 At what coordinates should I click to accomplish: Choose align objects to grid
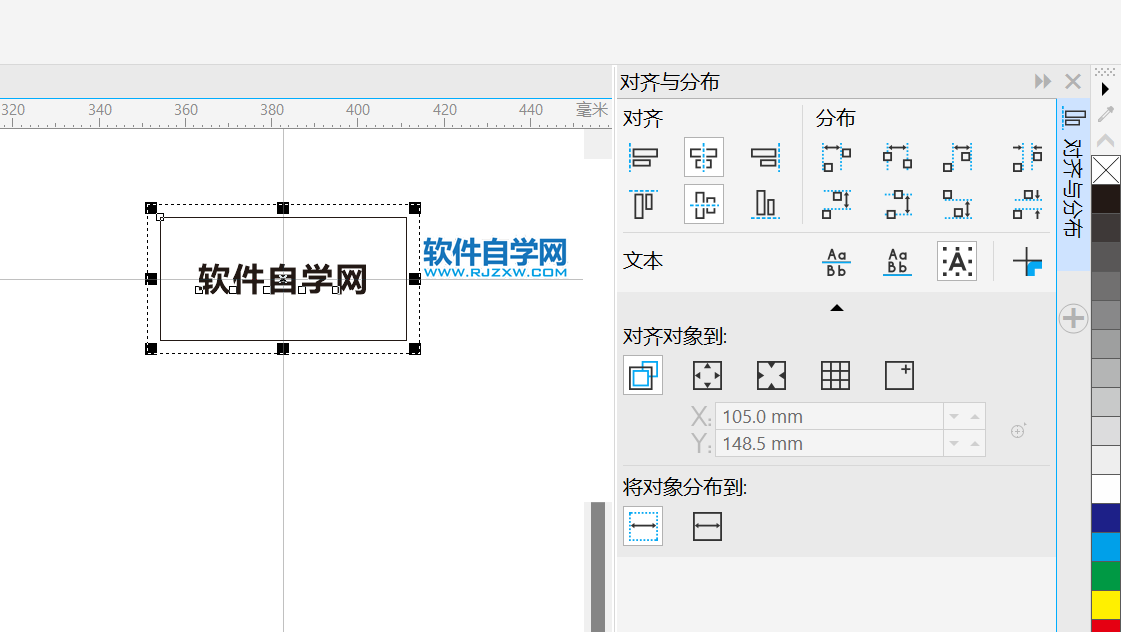click(x=835, y=375)
